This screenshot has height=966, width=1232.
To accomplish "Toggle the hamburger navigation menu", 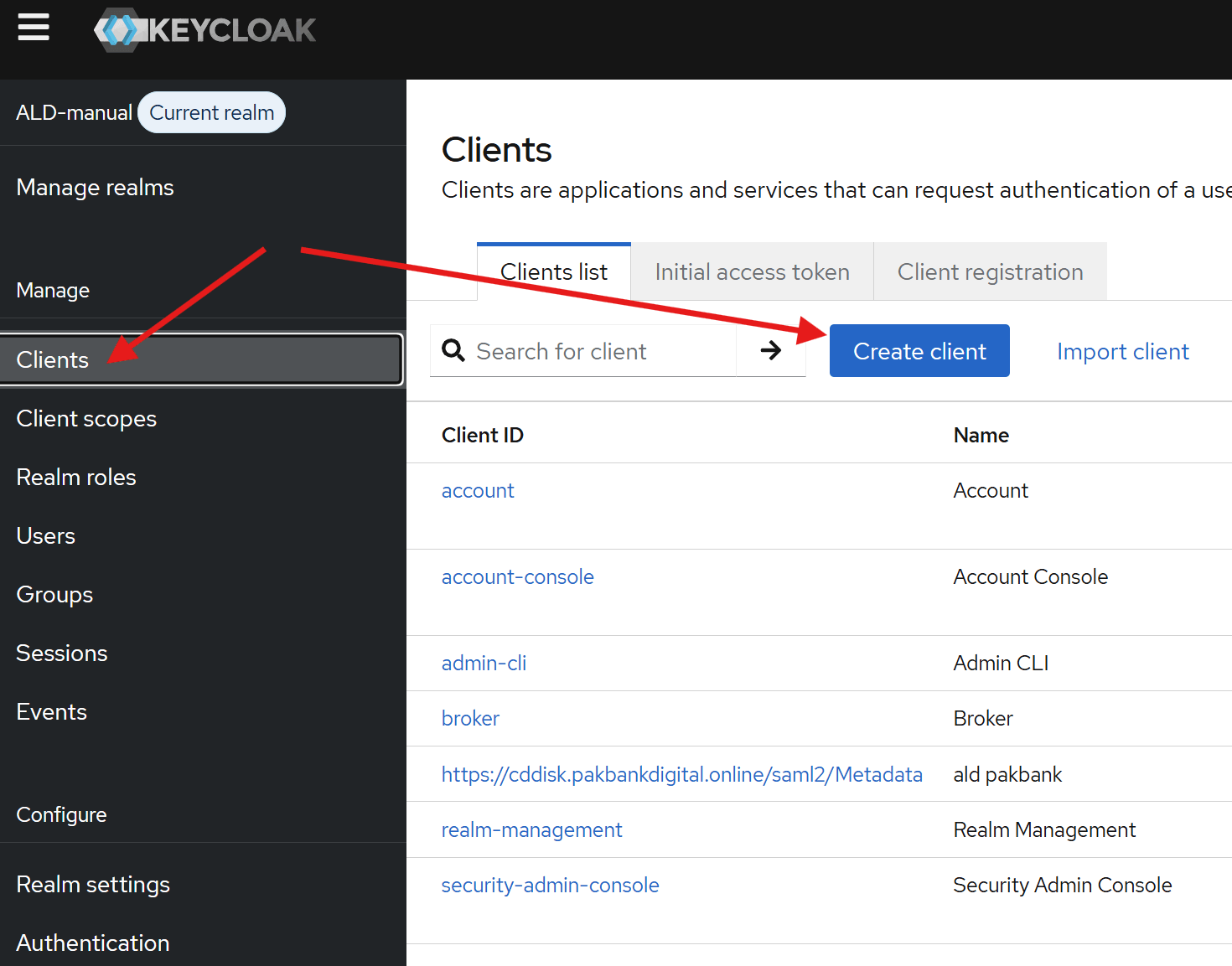I will click(34, 28).
